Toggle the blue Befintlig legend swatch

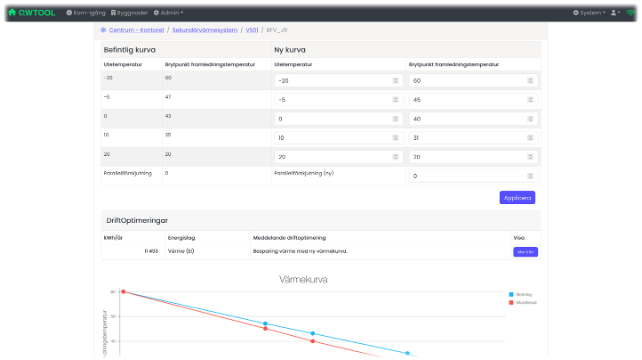coord(511,294)
